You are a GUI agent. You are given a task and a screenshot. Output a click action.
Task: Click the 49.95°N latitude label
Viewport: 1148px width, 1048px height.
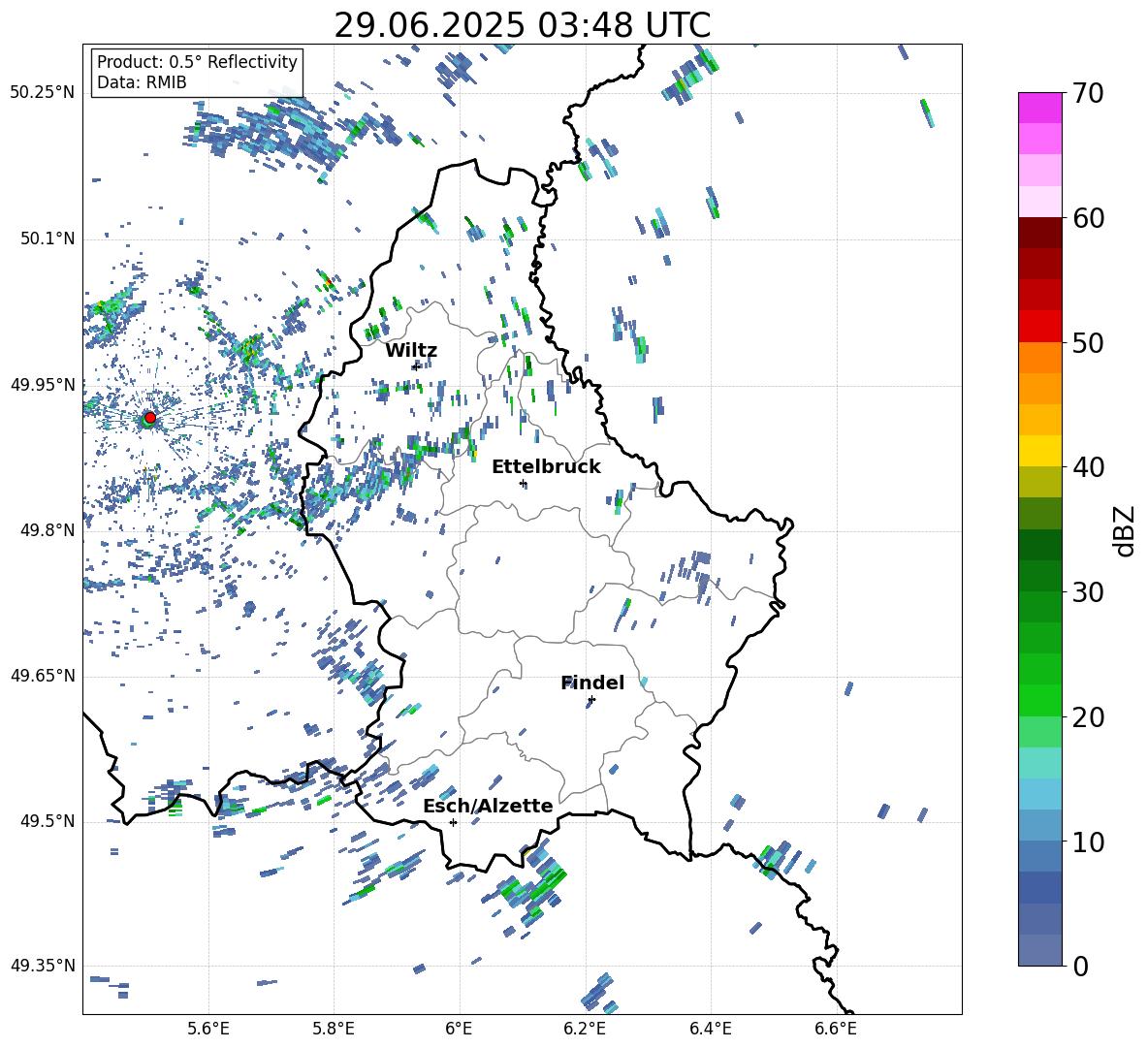tap(43, 384)
